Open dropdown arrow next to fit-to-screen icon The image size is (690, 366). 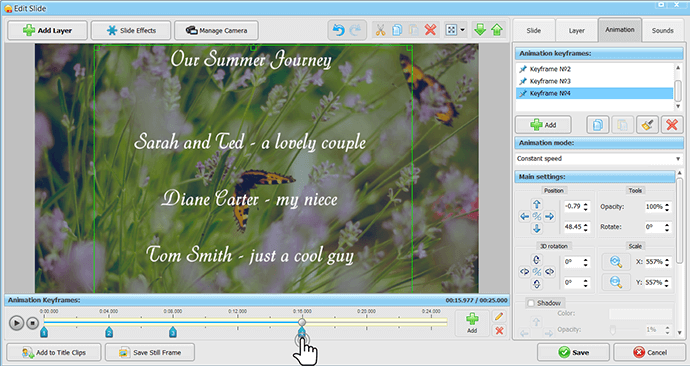(x=462, y=30)
